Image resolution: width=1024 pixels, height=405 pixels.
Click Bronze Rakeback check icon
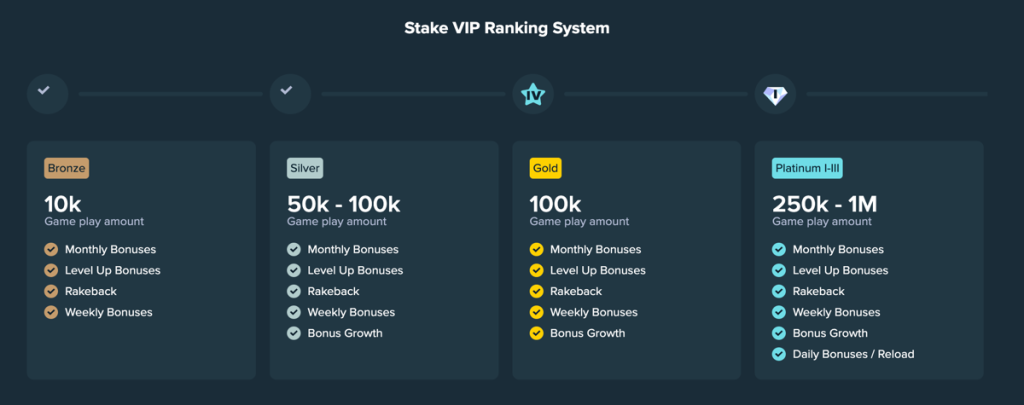pos(51,291)
